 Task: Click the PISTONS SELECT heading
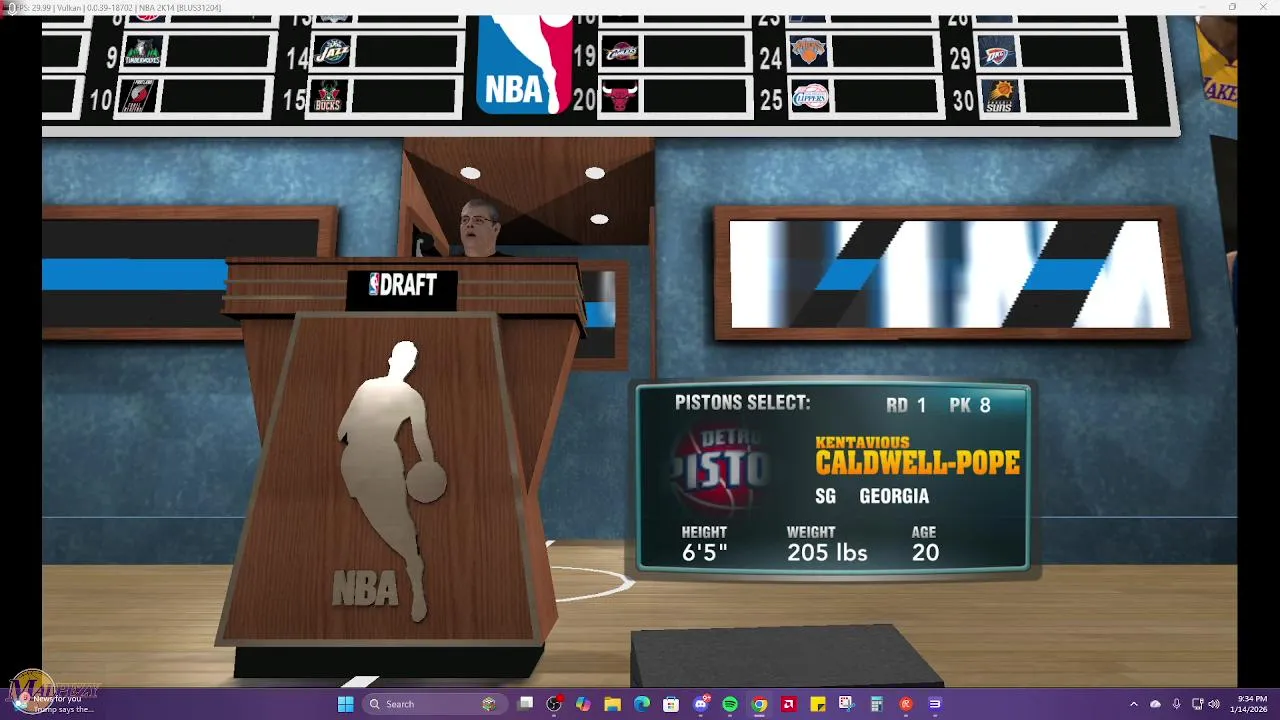point(742,402)
